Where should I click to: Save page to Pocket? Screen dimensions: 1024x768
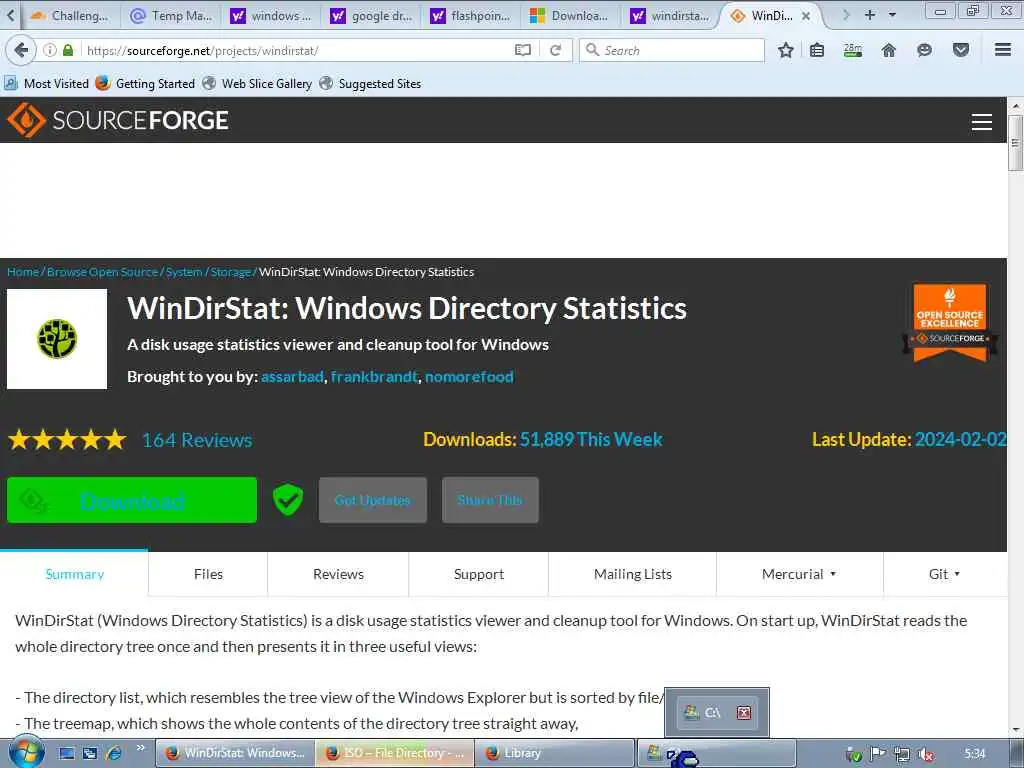pos(961,50)
